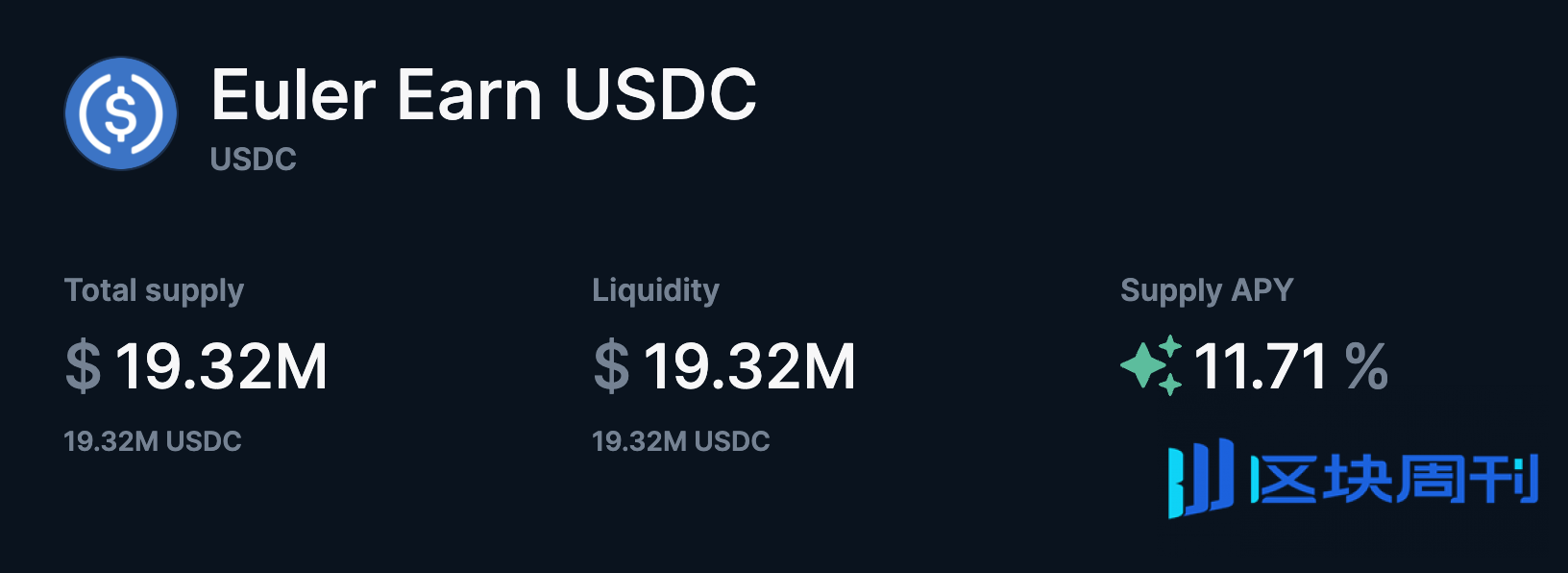Switch to the Liquidity section
This screenshot has height=573, width=1568.
[x=655, y=288]
